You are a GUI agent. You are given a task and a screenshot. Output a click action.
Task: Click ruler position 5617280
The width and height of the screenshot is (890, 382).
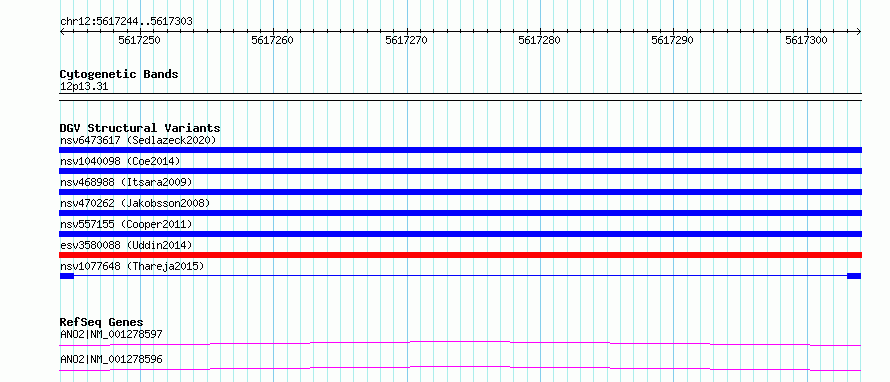(540, 40)
